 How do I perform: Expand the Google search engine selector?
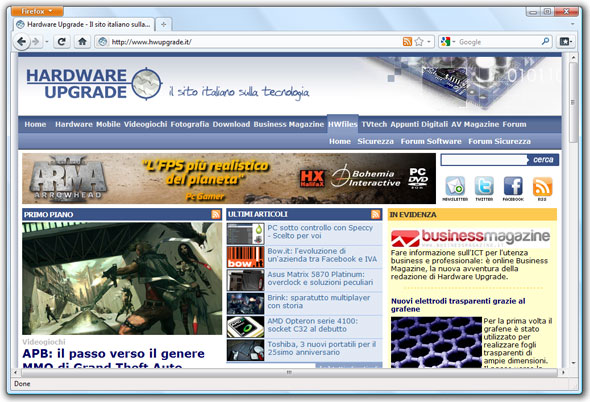448,41
